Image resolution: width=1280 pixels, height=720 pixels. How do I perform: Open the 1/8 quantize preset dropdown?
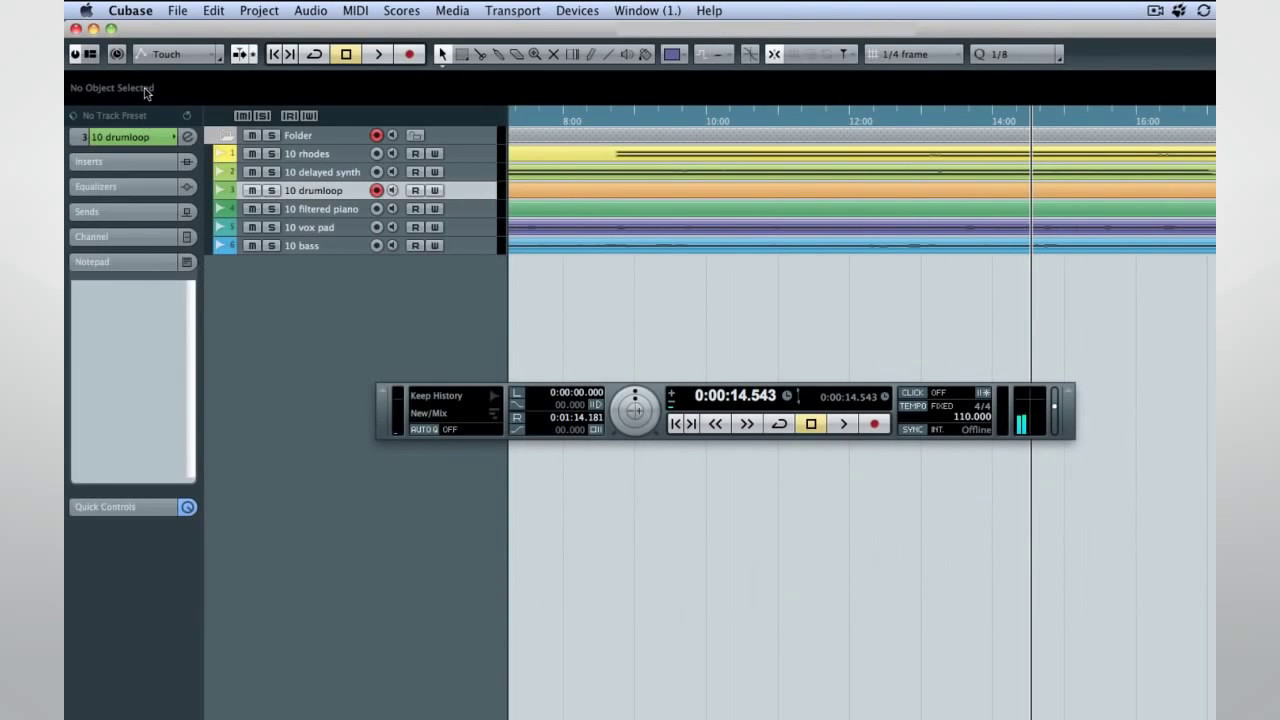1016,54
